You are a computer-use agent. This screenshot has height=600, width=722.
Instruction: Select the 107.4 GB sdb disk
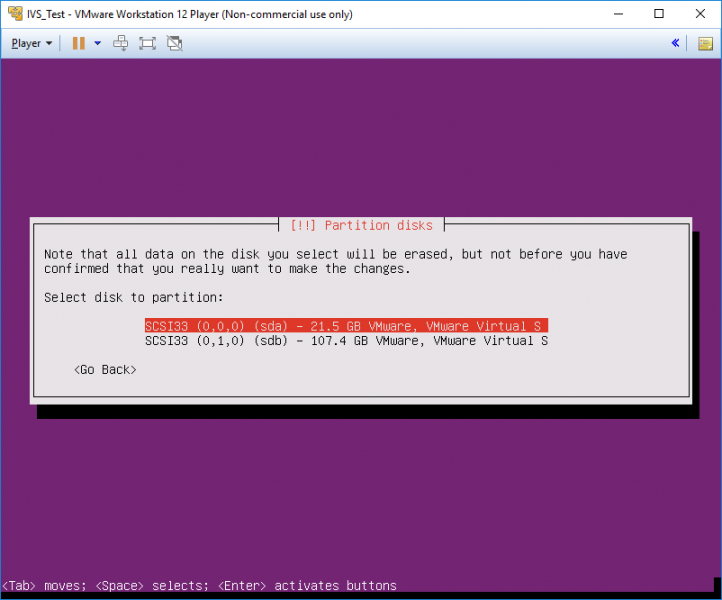[x=346, y=341]
